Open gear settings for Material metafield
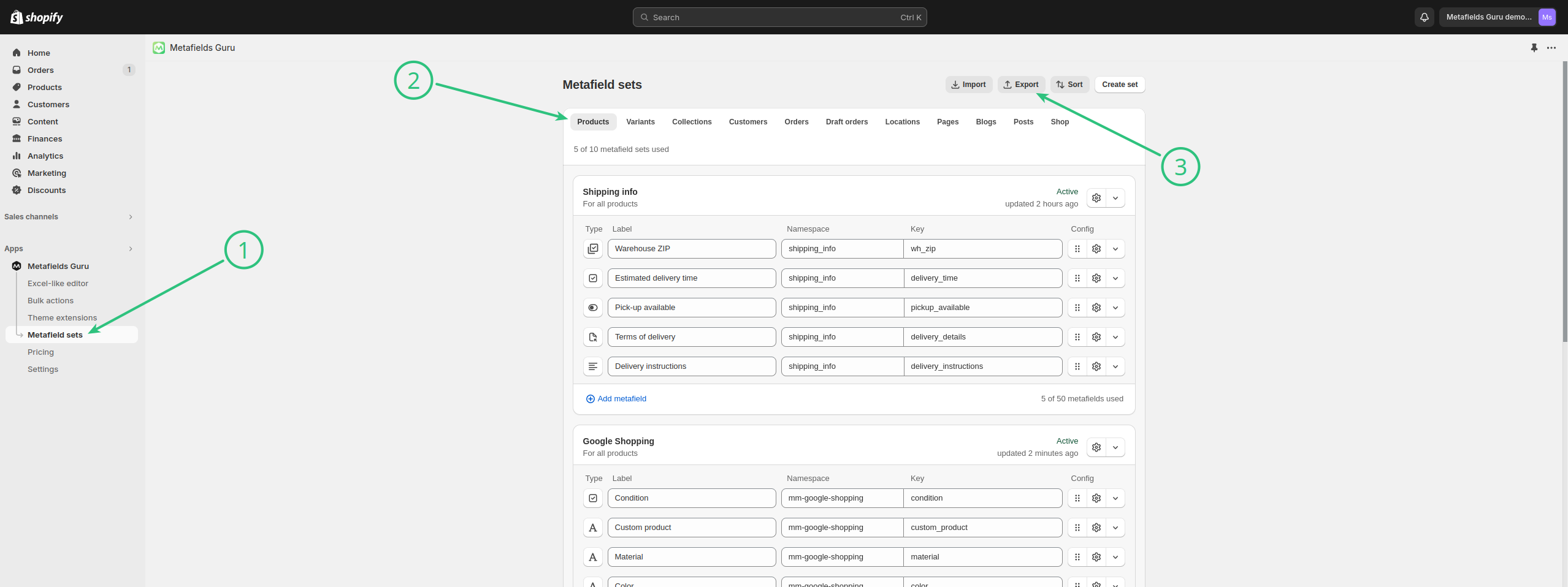This screenshot has height=587, width=1568. [1096, 557]
